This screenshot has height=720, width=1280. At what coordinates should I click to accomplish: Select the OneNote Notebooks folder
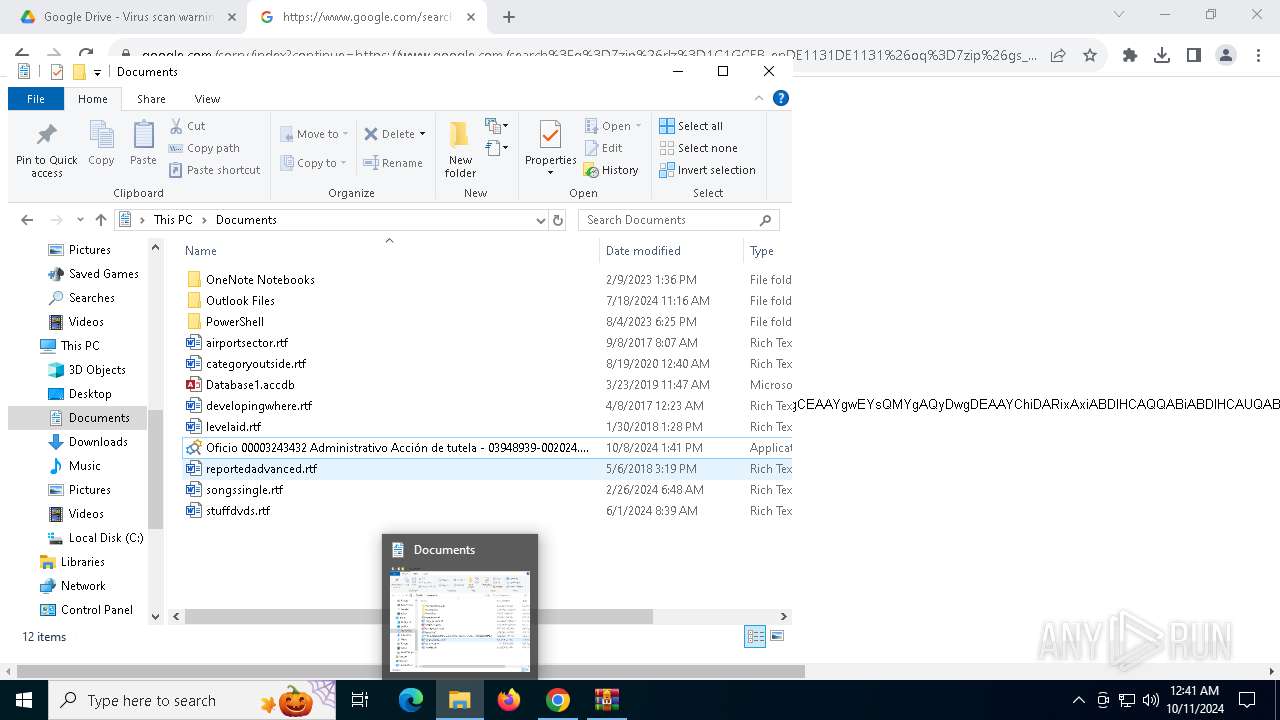(x=260, y=280)
